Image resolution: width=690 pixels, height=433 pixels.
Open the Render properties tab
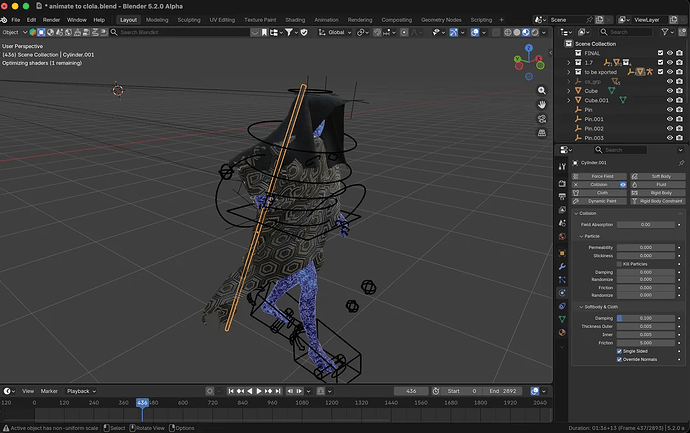click(x=562, y=183)
